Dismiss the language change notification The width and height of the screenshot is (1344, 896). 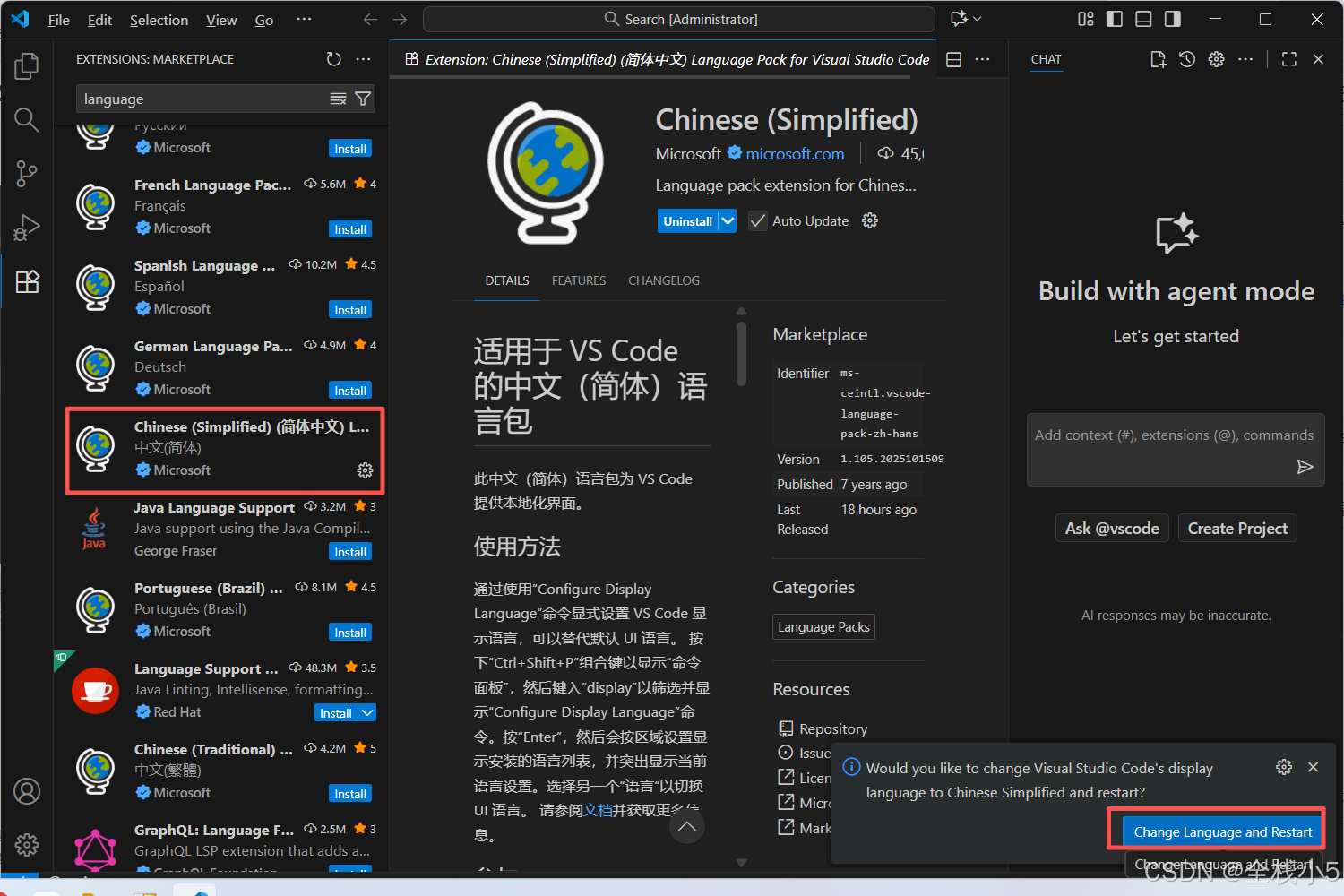tap(1313, 767)
